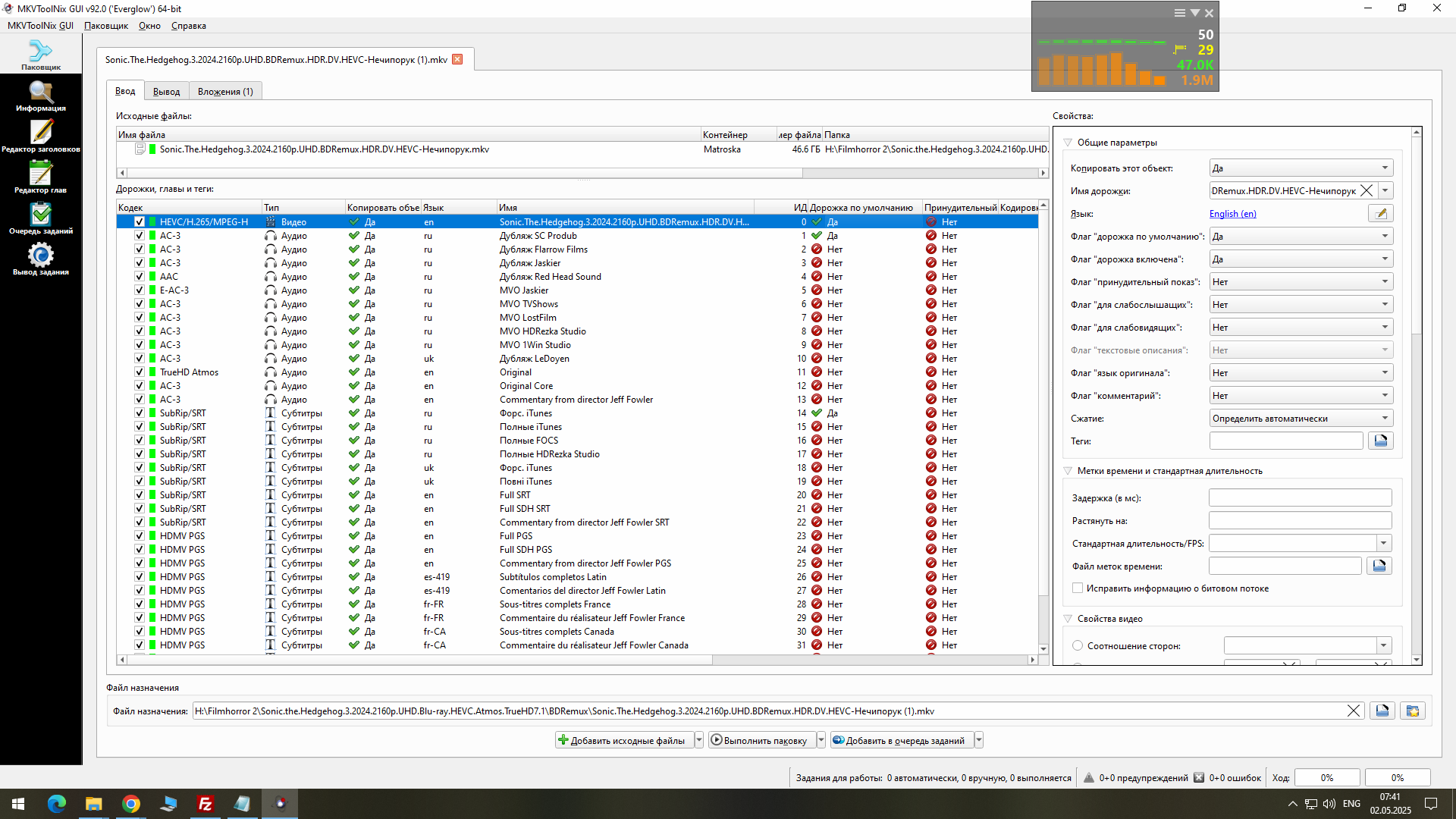The image size is (1456, 819).
Task: Open FileZilla from taskbar
Action: pos(205,804)
